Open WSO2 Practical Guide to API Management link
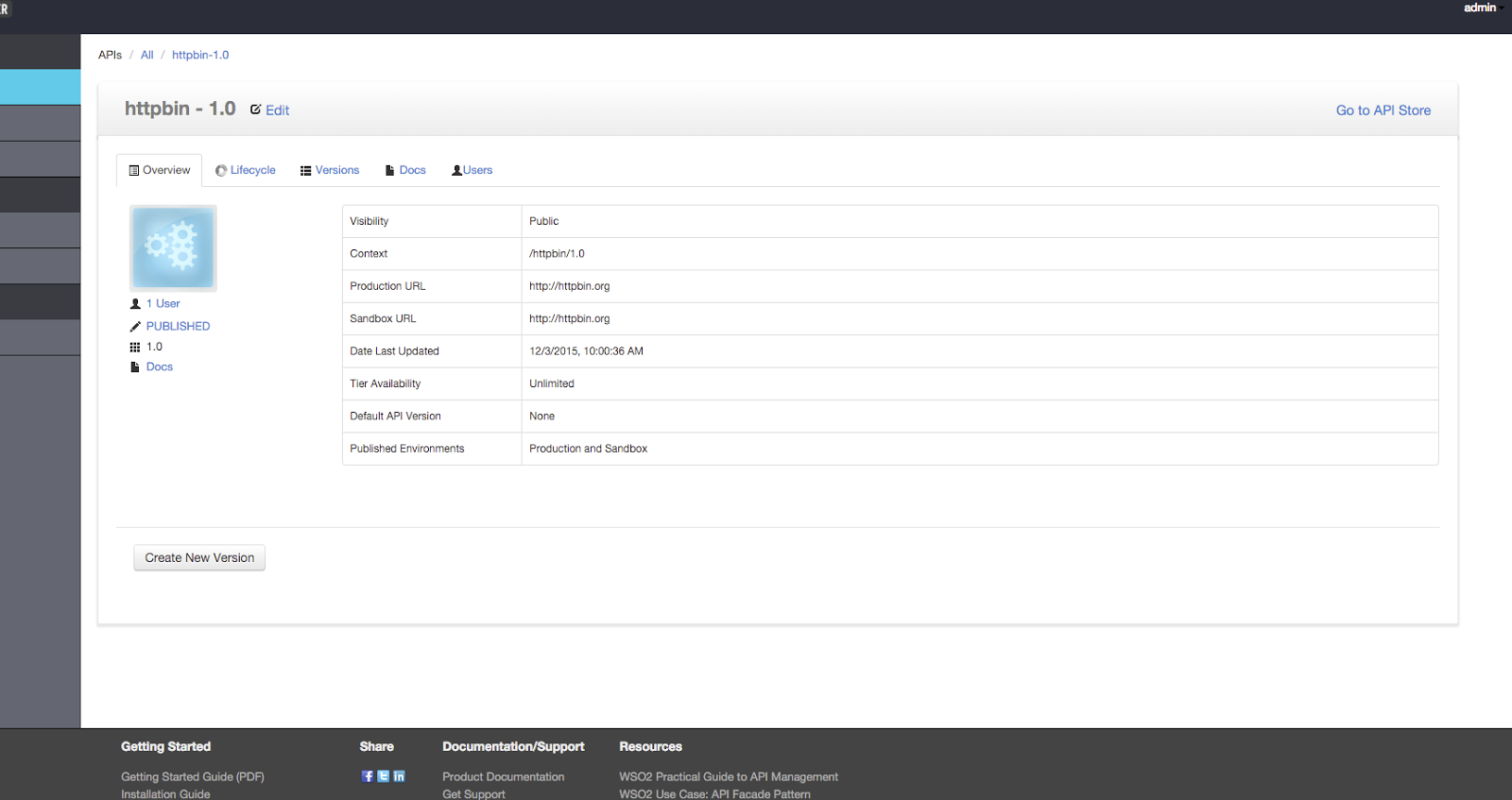The height and width of the screenshot is (800, 1512). [x=729, y=776]
